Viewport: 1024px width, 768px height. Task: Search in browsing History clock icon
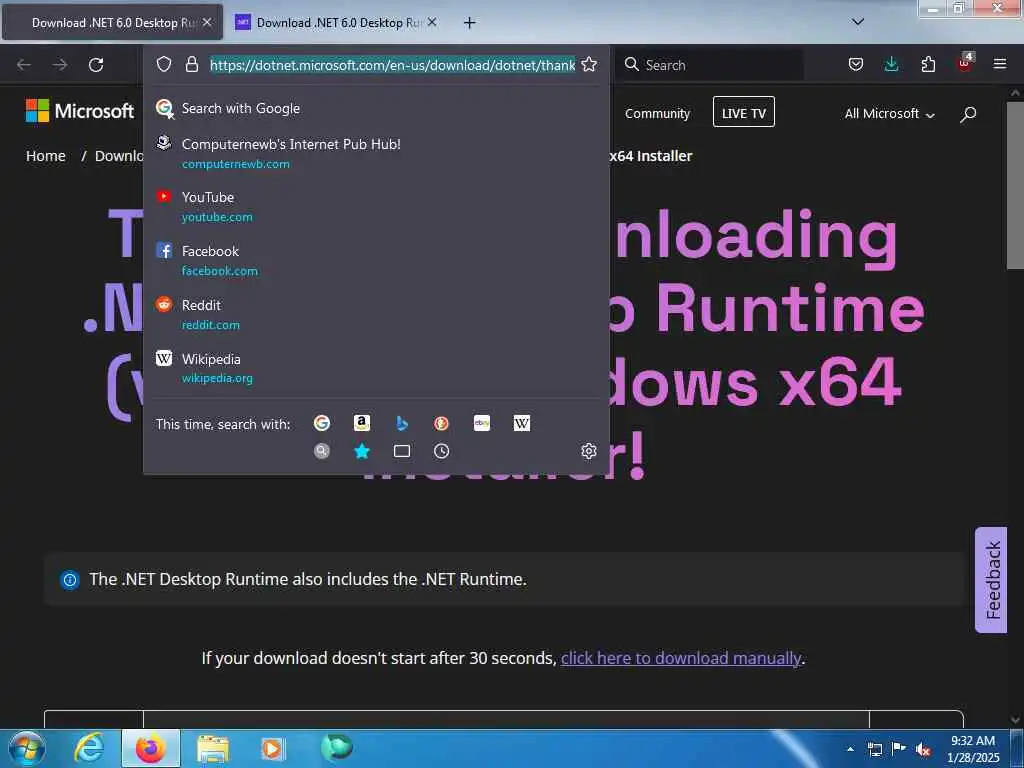pyautogui.click(x=441, y=451)
